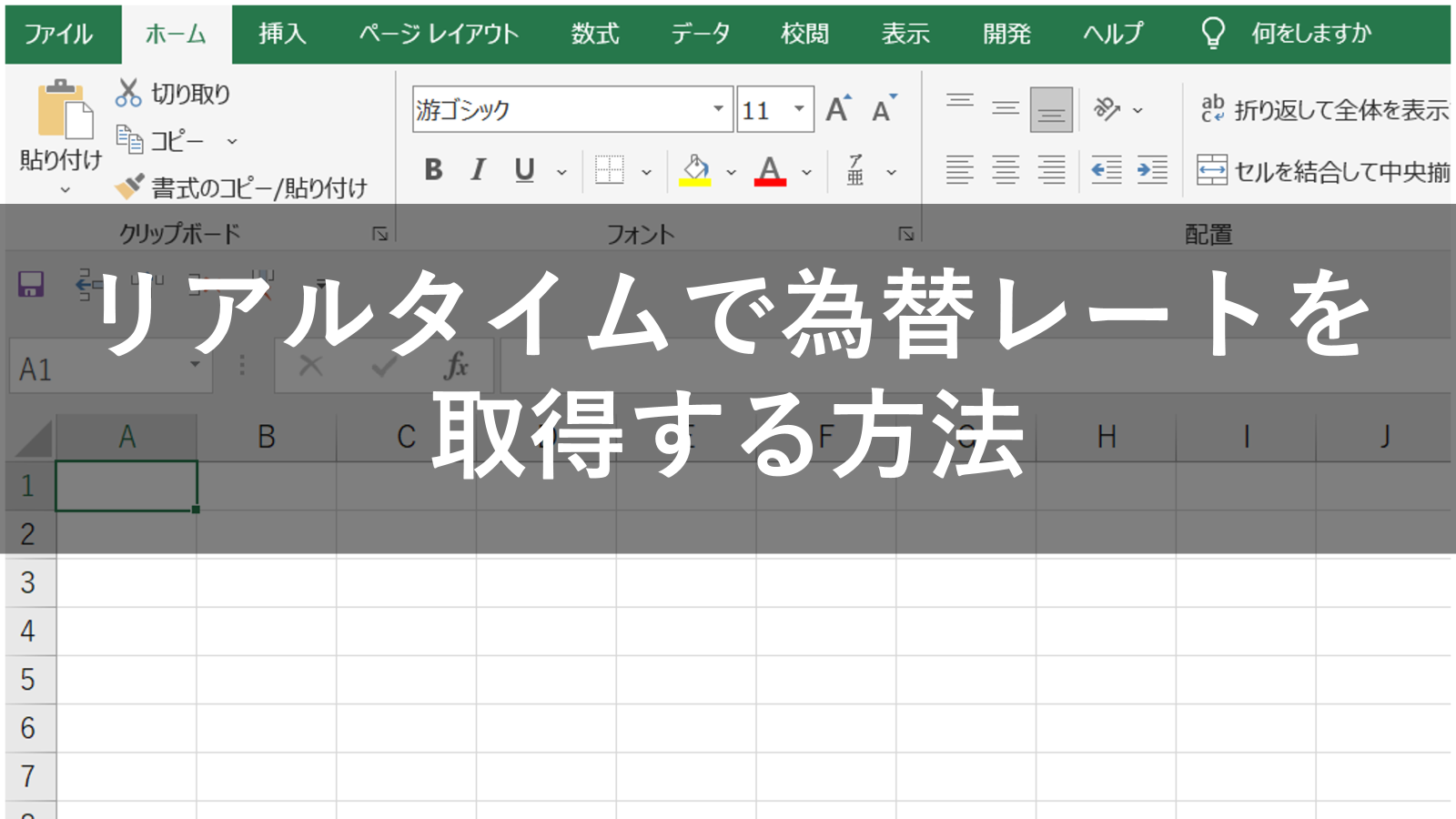Click merge and center cells button
Screen dimensions: 1456x819
click(1323, 170)
